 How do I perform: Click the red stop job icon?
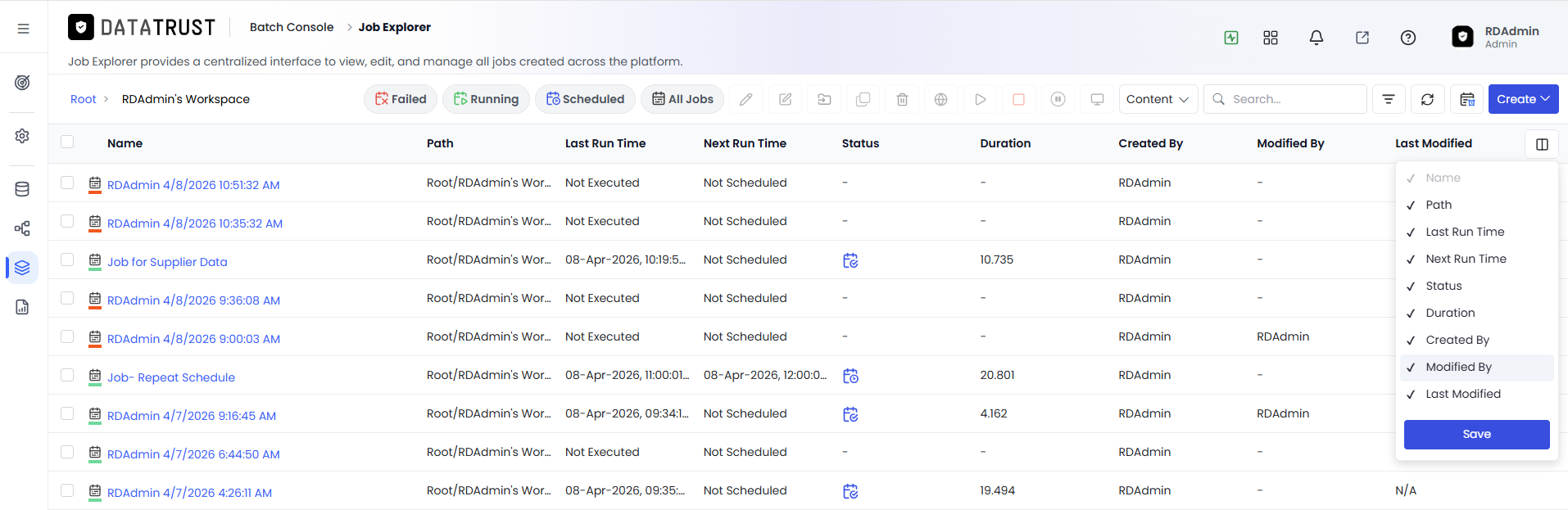(1019, 99)
